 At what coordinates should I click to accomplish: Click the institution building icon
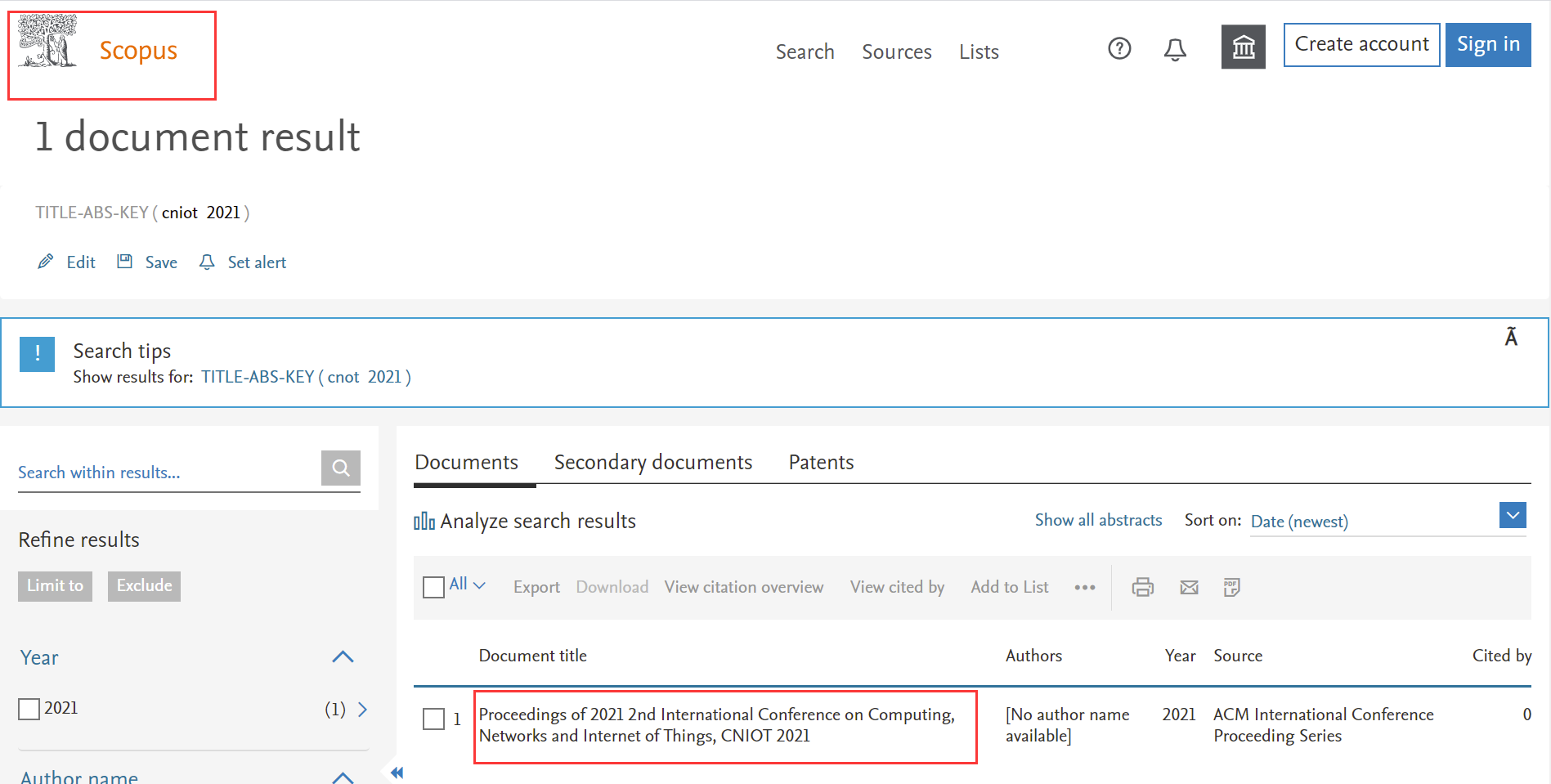point(1243,47)
